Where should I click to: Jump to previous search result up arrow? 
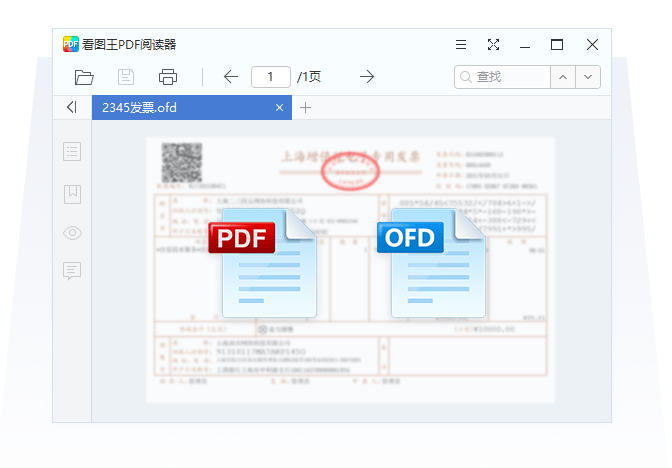[563, 77]
